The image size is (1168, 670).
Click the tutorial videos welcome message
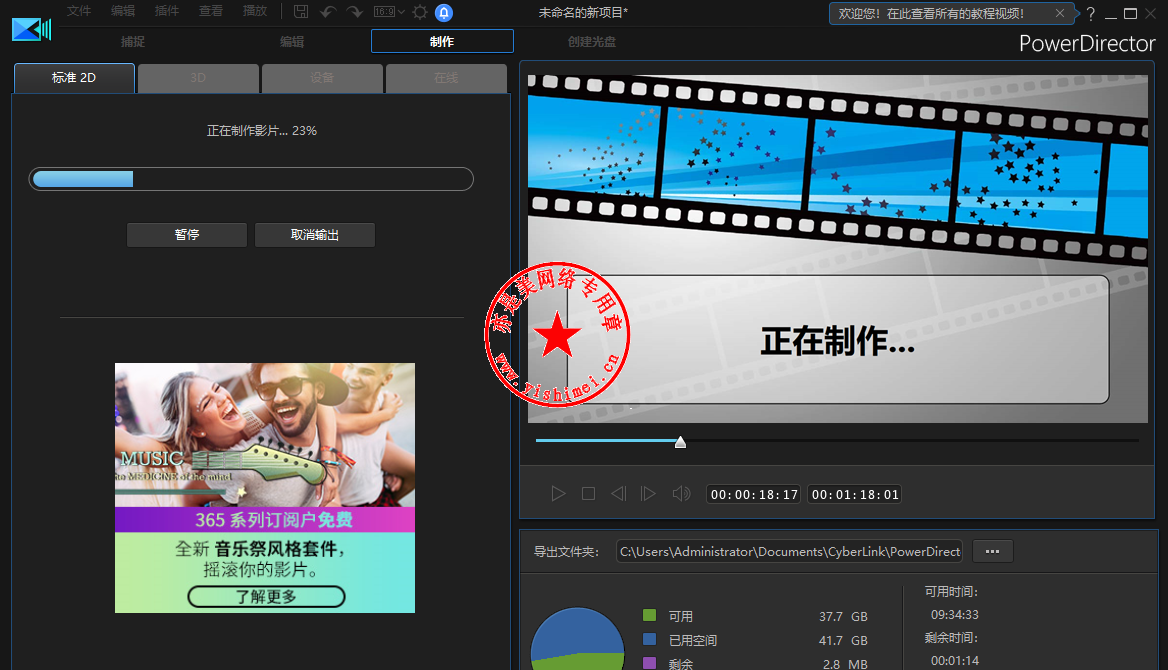tap(931, 13)
